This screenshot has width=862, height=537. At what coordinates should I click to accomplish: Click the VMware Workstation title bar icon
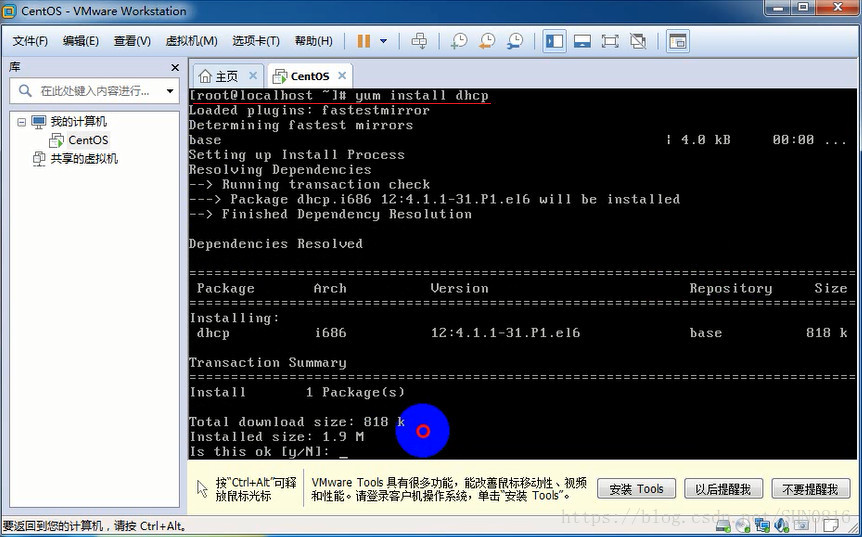[9, 10]
